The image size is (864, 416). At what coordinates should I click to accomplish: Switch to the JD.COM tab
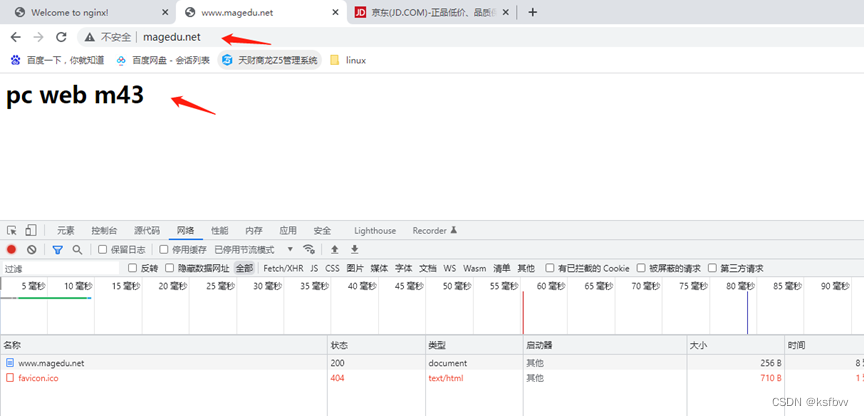(433, 12)
